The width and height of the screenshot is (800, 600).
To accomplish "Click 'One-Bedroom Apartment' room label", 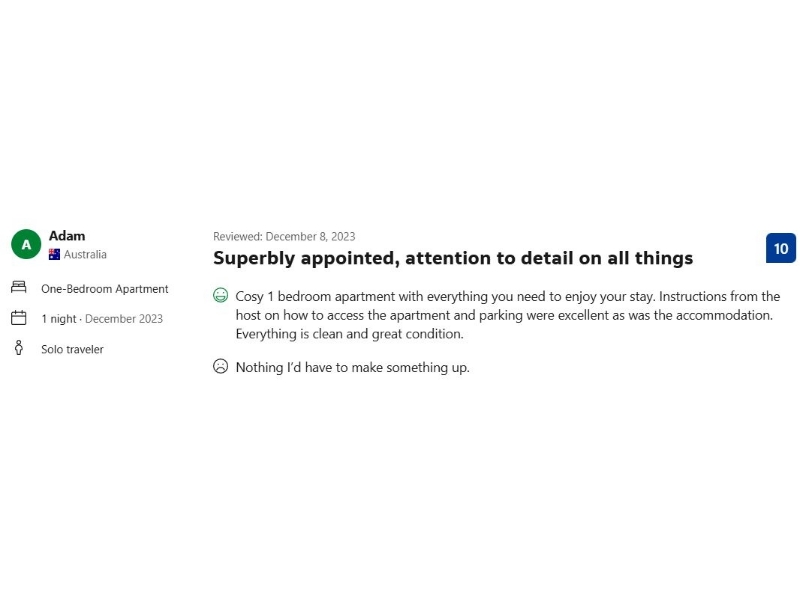I will click(105, 289).
